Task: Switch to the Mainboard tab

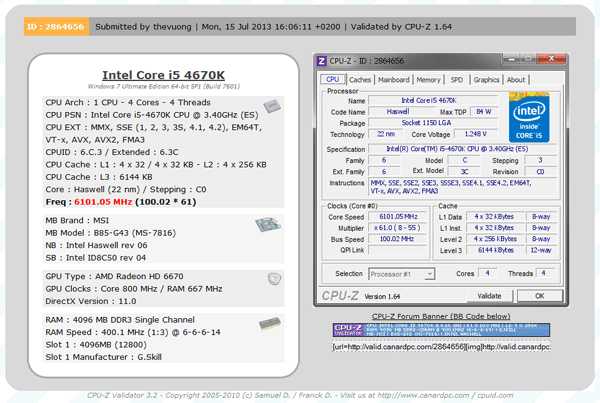Action: [x=394, y=80]
